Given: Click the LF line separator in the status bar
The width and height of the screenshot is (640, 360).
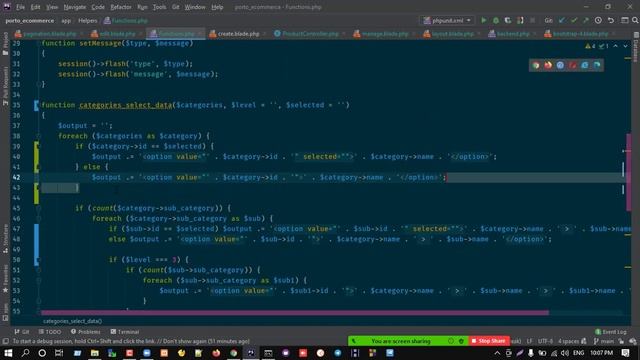Looking at the screenshot, I should 529,341.
